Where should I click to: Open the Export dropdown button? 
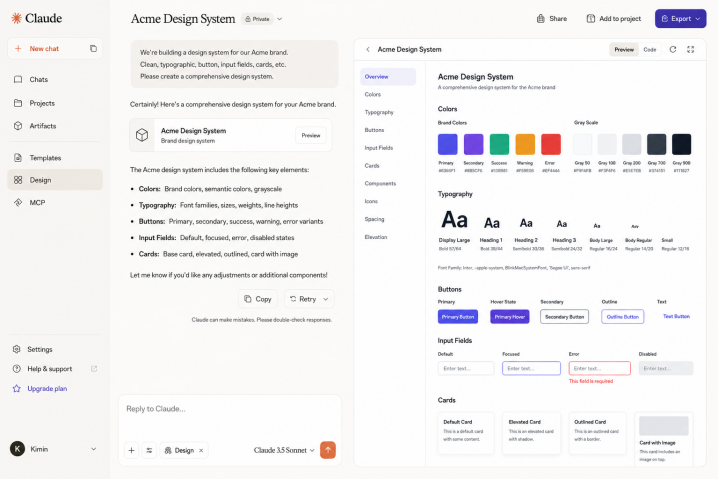coord(680,19)
